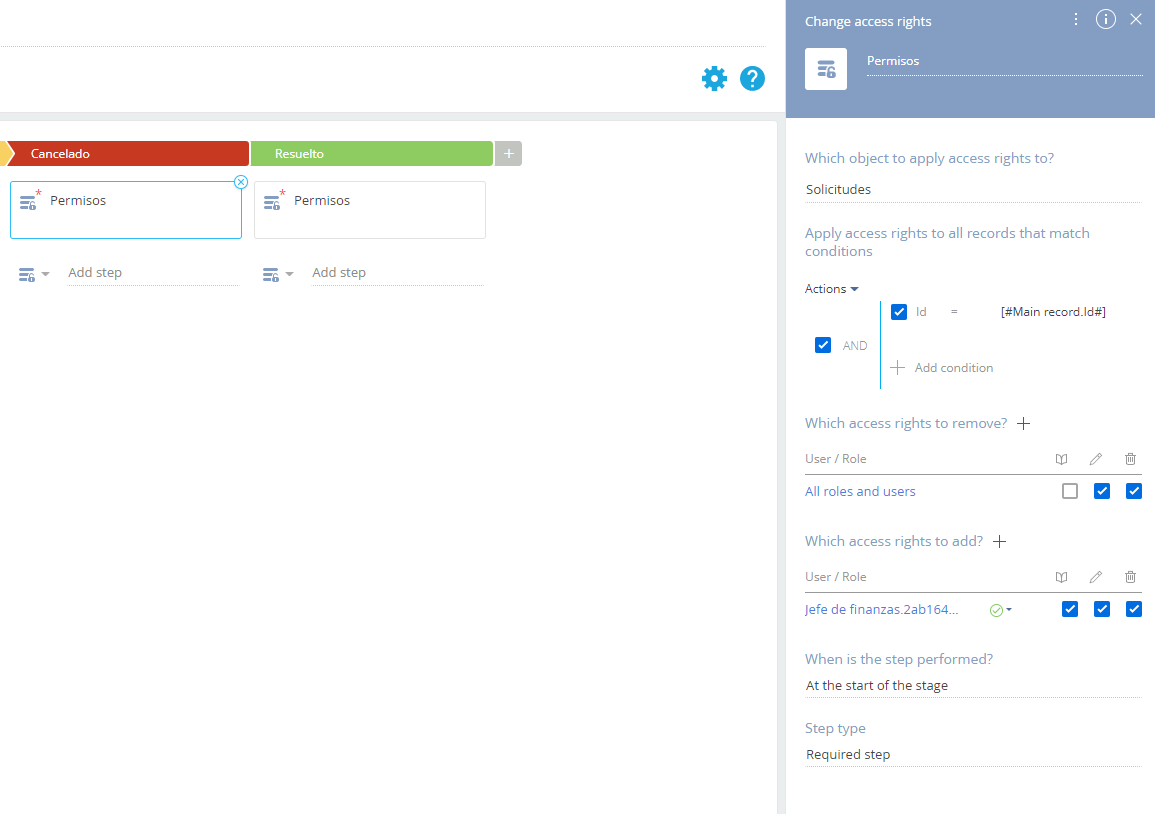The image size is (1155, 814).
Task: Select the Resuelto stage
Action: coord(372,153)
